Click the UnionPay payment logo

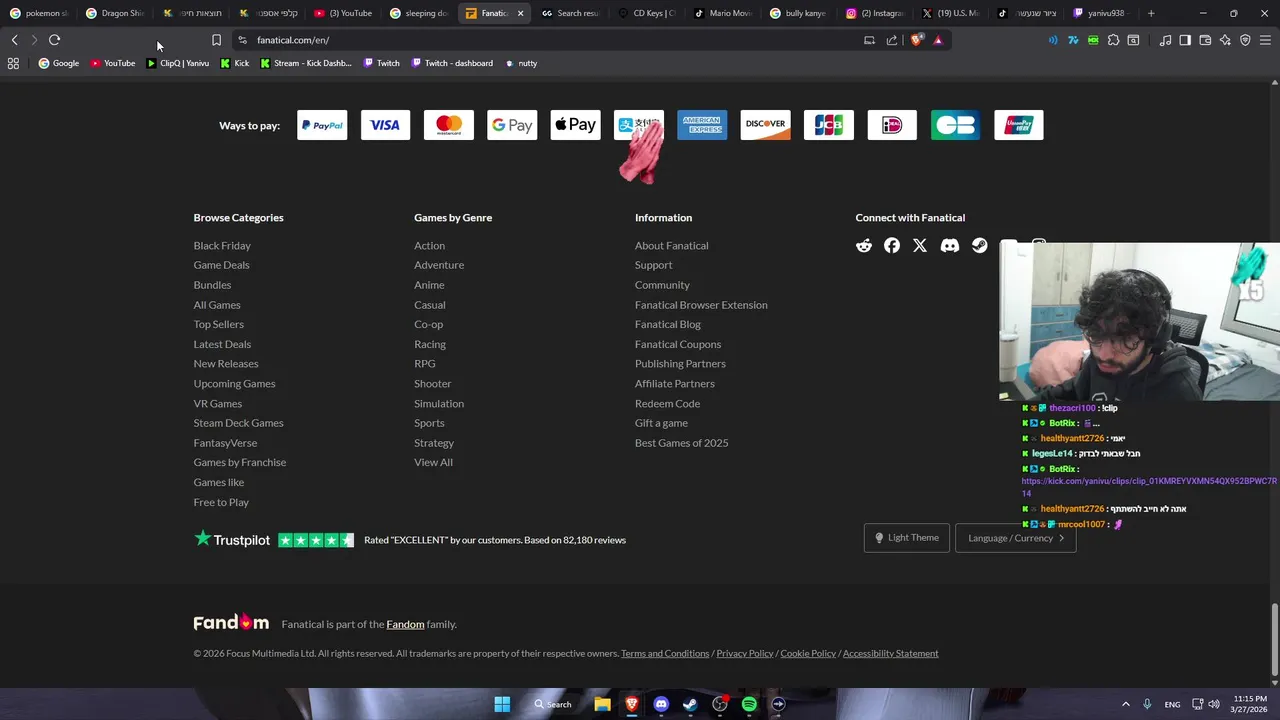[1019, 125]
